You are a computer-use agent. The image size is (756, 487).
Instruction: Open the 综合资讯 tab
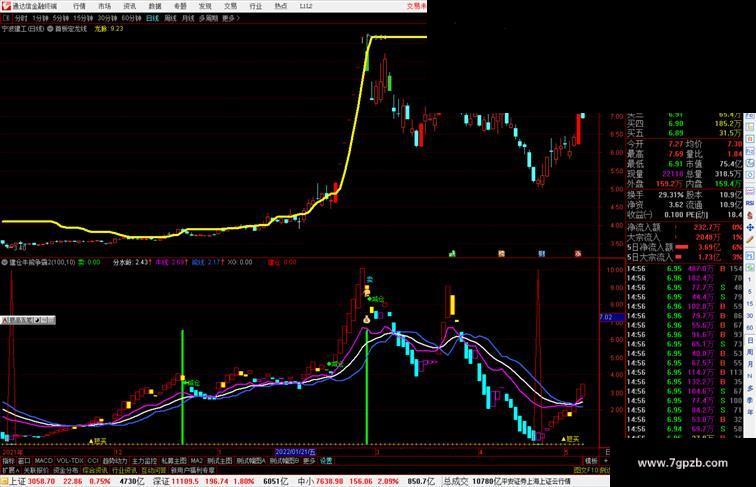[95, 470]
